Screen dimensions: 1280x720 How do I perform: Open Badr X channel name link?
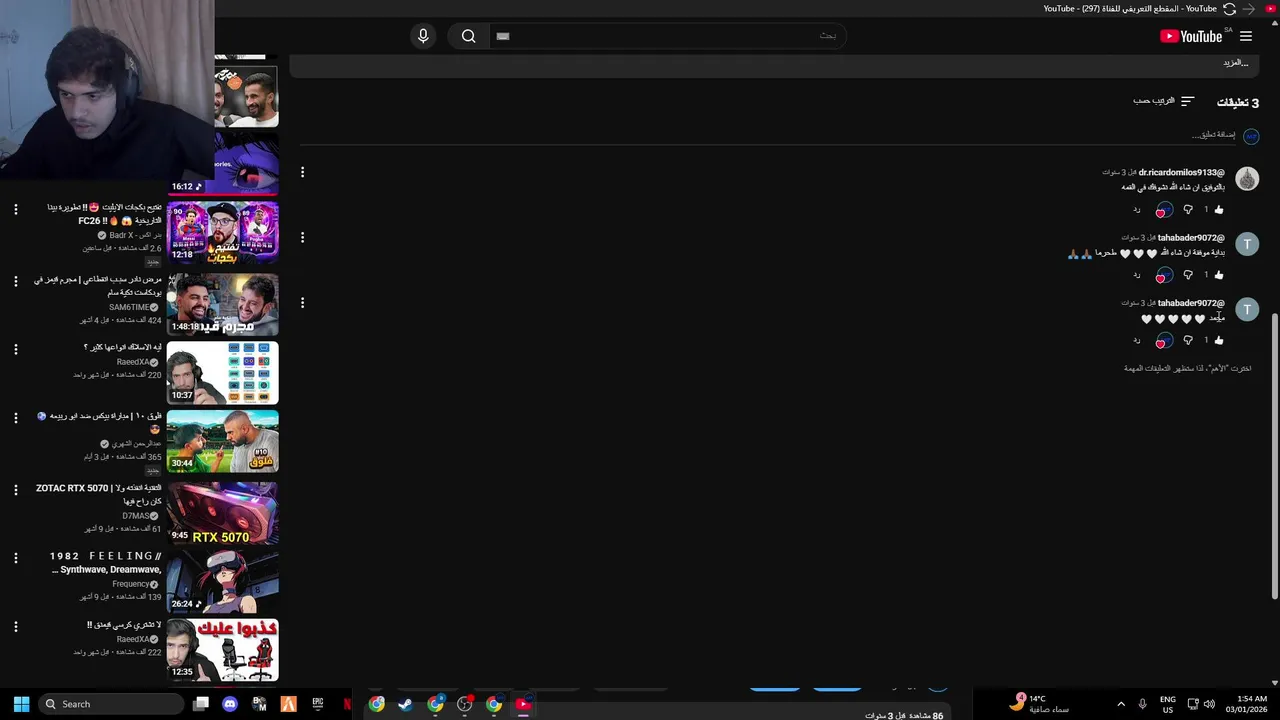[x=135, y=235]
